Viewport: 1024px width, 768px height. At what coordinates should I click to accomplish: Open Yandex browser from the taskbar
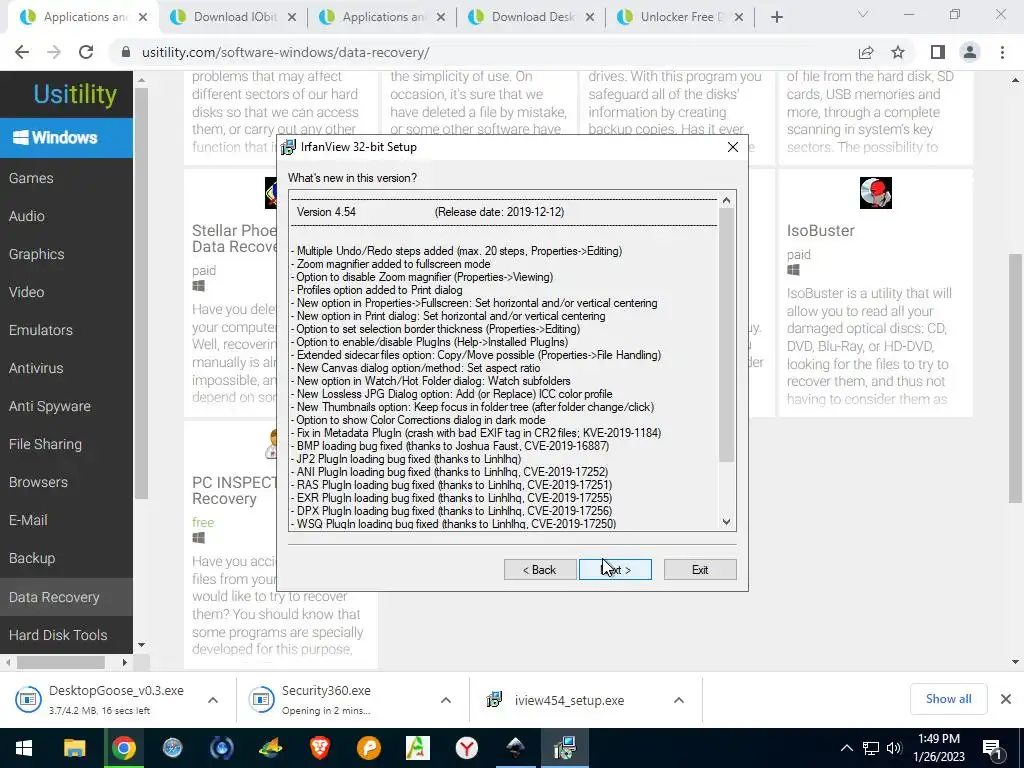coord(466,748)
